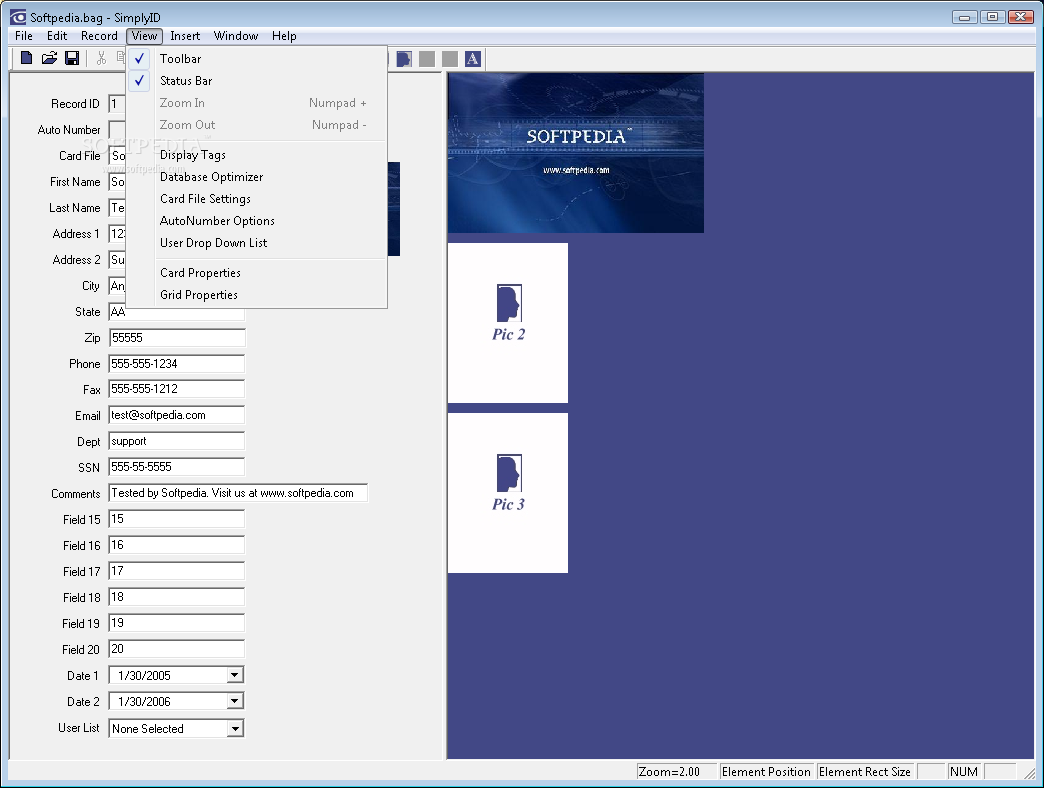Open Card Properties from View menu
1044x788 pixels.
(256, 273)
